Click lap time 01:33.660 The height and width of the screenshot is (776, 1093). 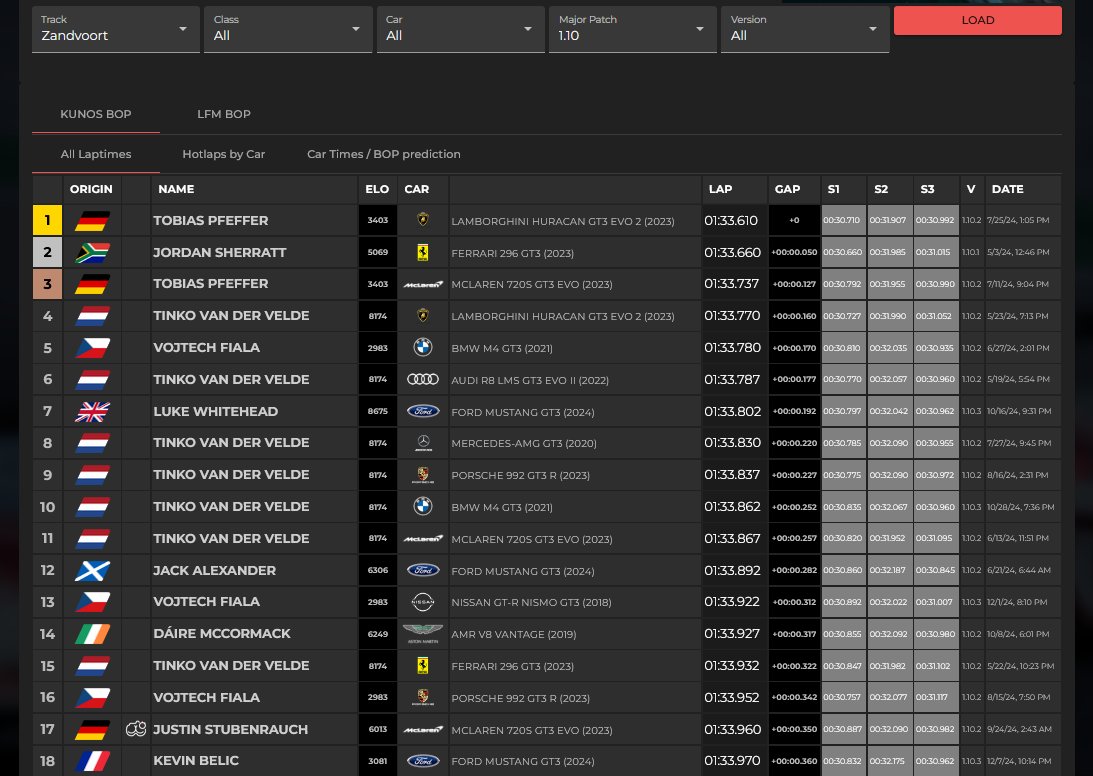(x=732, y=252)
